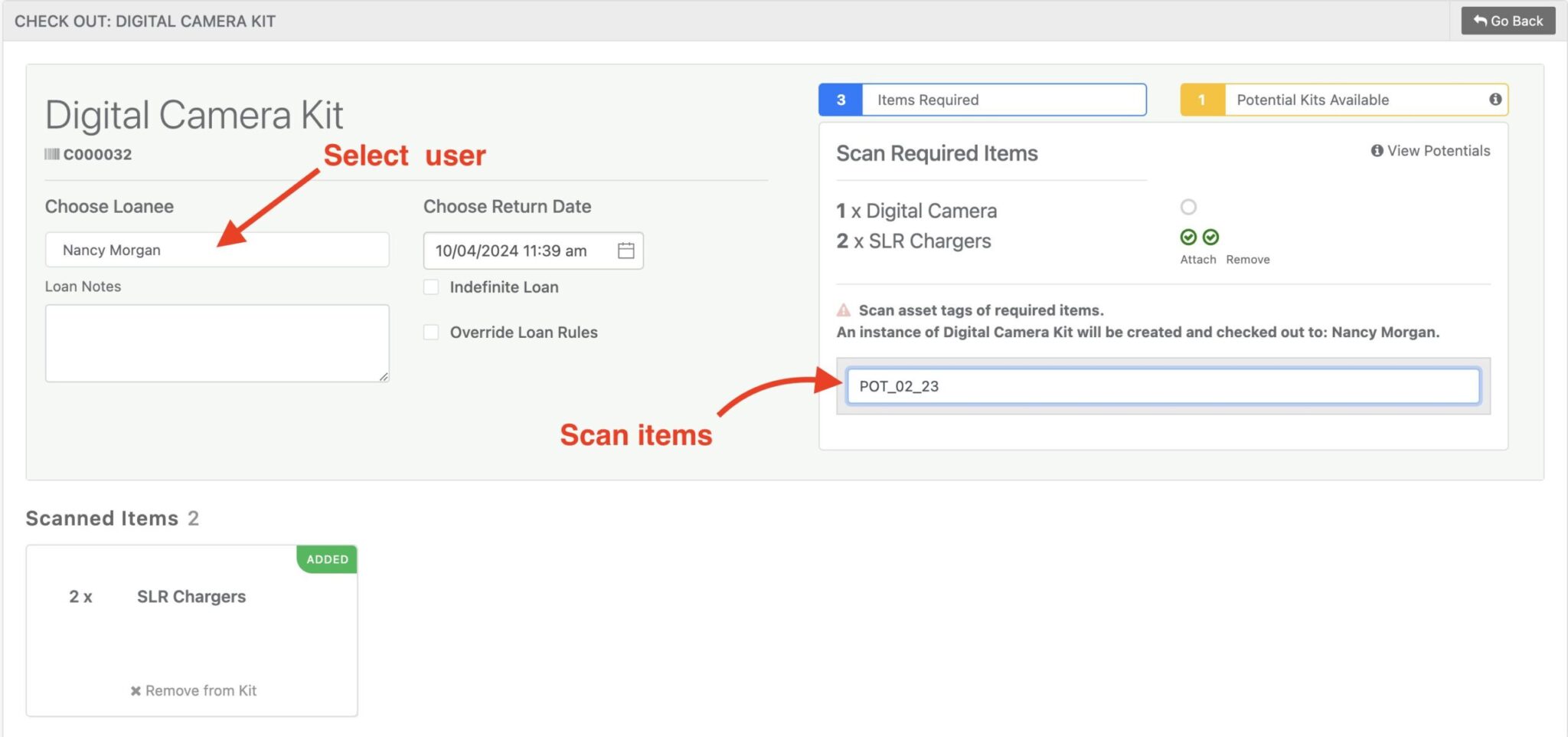Click the first green checkmark for SLR Chargers
Viewport: 1568px width, 737px height.
[1188, 237]
